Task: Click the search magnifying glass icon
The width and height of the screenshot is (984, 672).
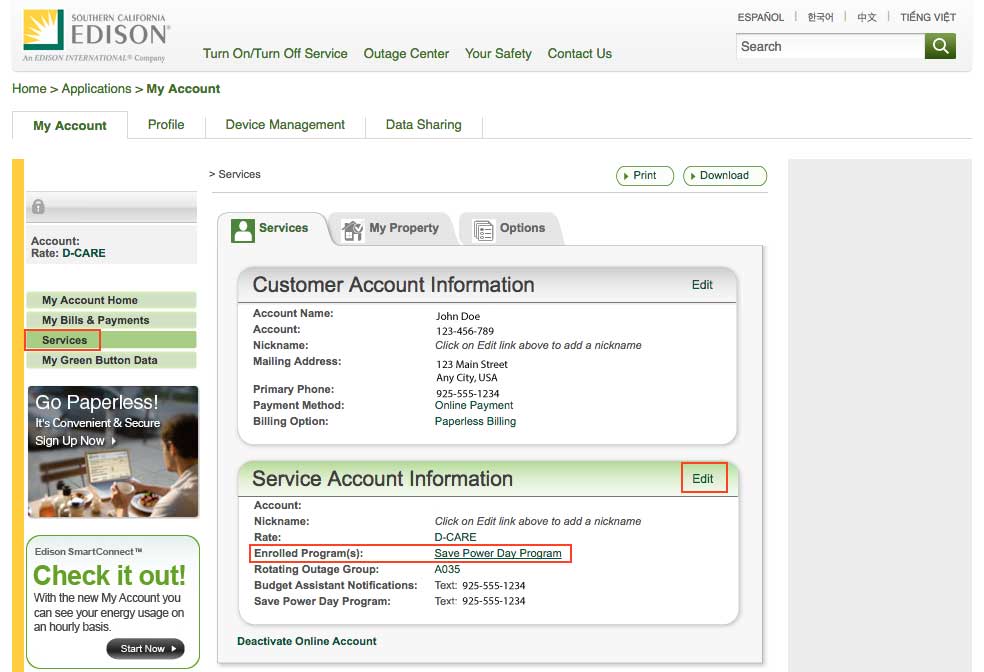Action: [x=940, y=46]
